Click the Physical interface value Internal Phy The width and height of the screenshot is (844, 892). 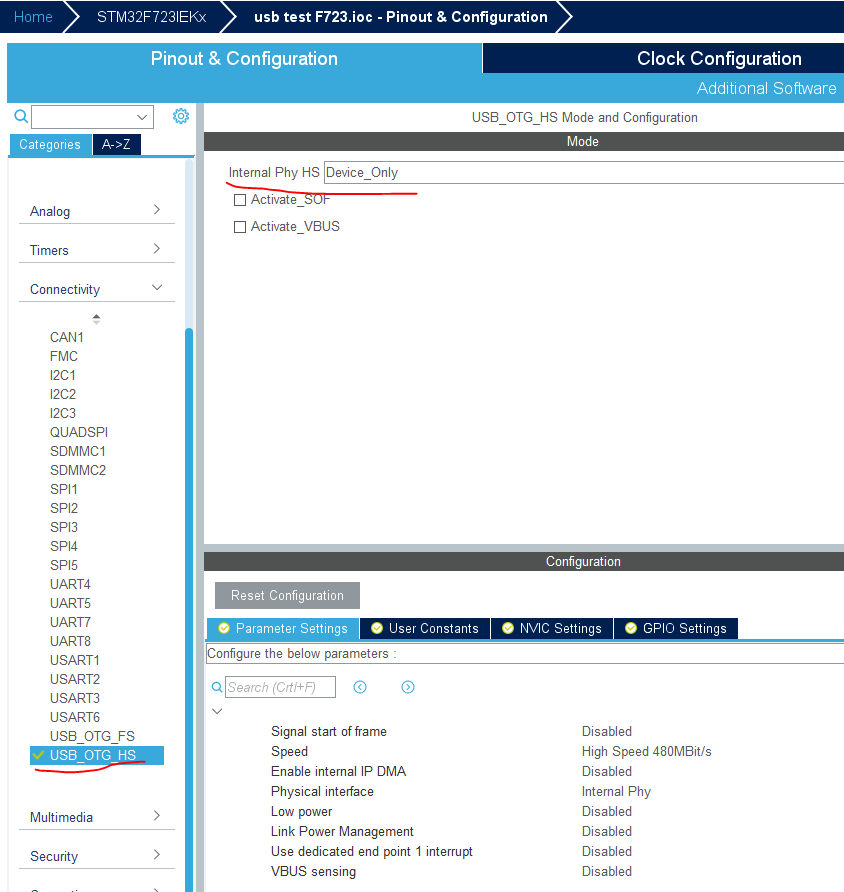tap(616, 791)
